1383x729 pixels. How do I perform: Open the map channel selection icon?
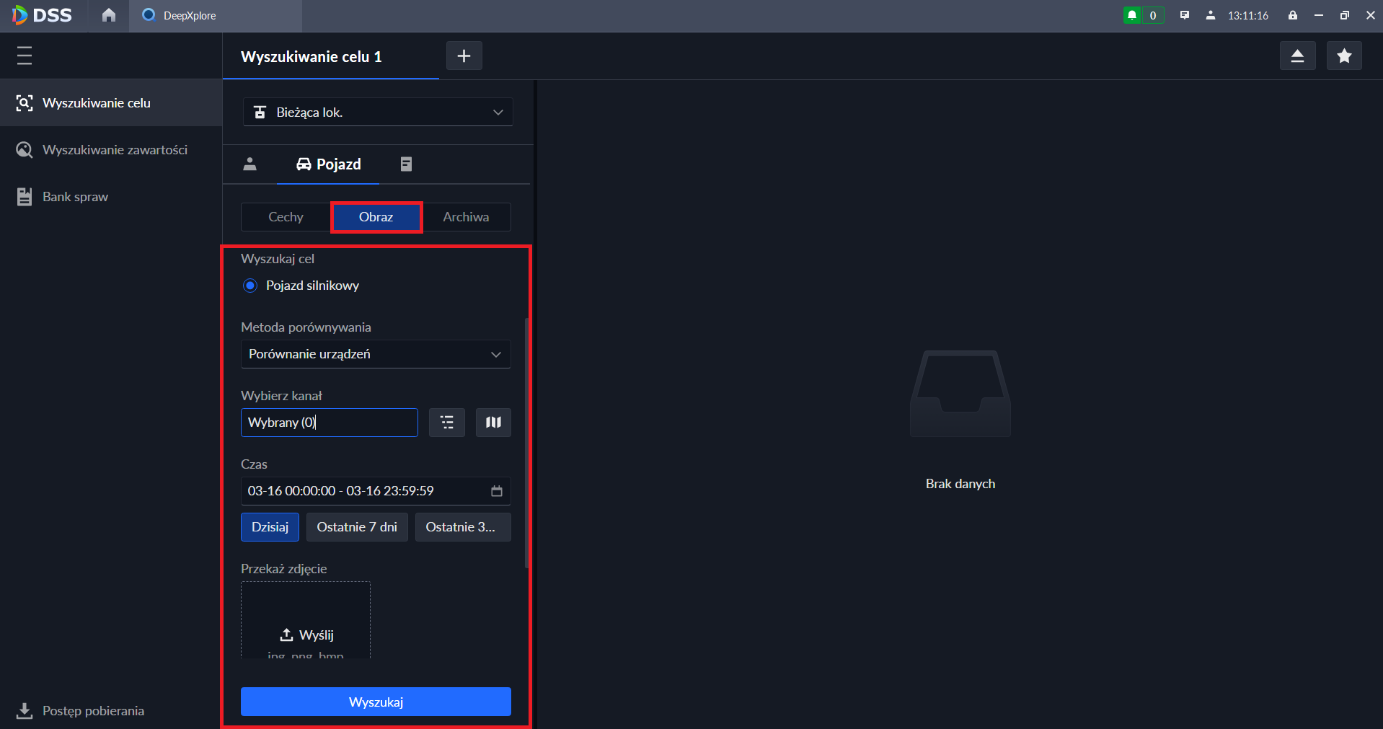[x=493, y=423]
